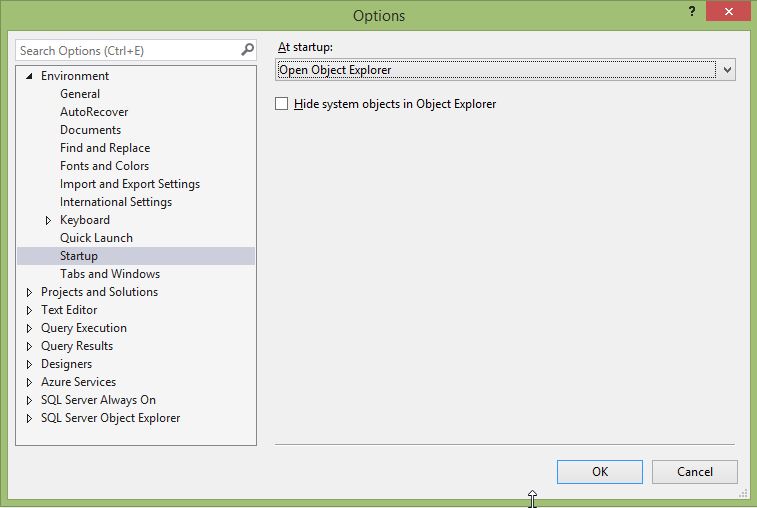The height and width of the screenshot is (508, 757).
Task: Select the Text Editor category
Action: [x=69, y=310]
